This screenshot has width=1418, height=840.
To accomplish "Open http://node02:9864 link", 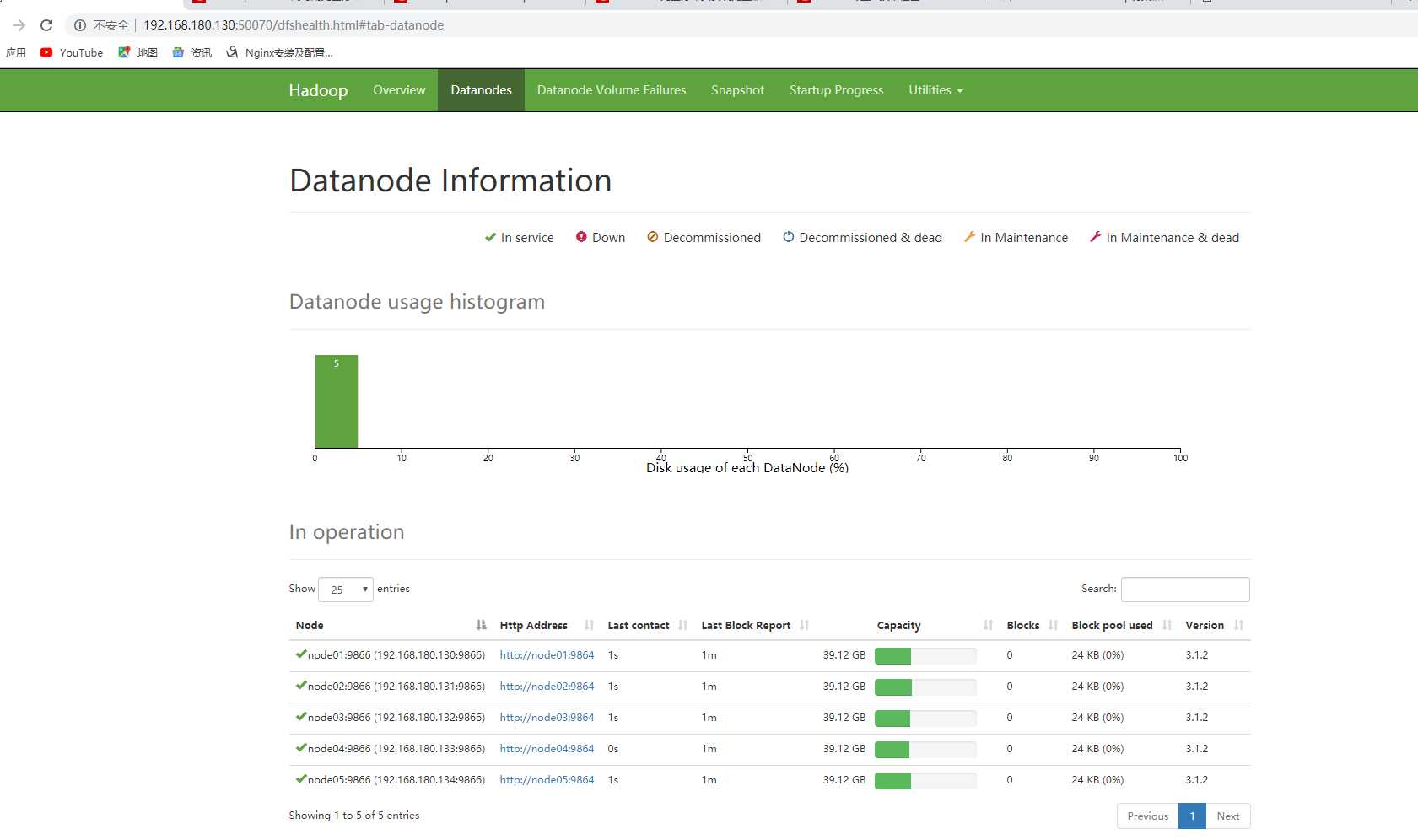I will (547, 687).
